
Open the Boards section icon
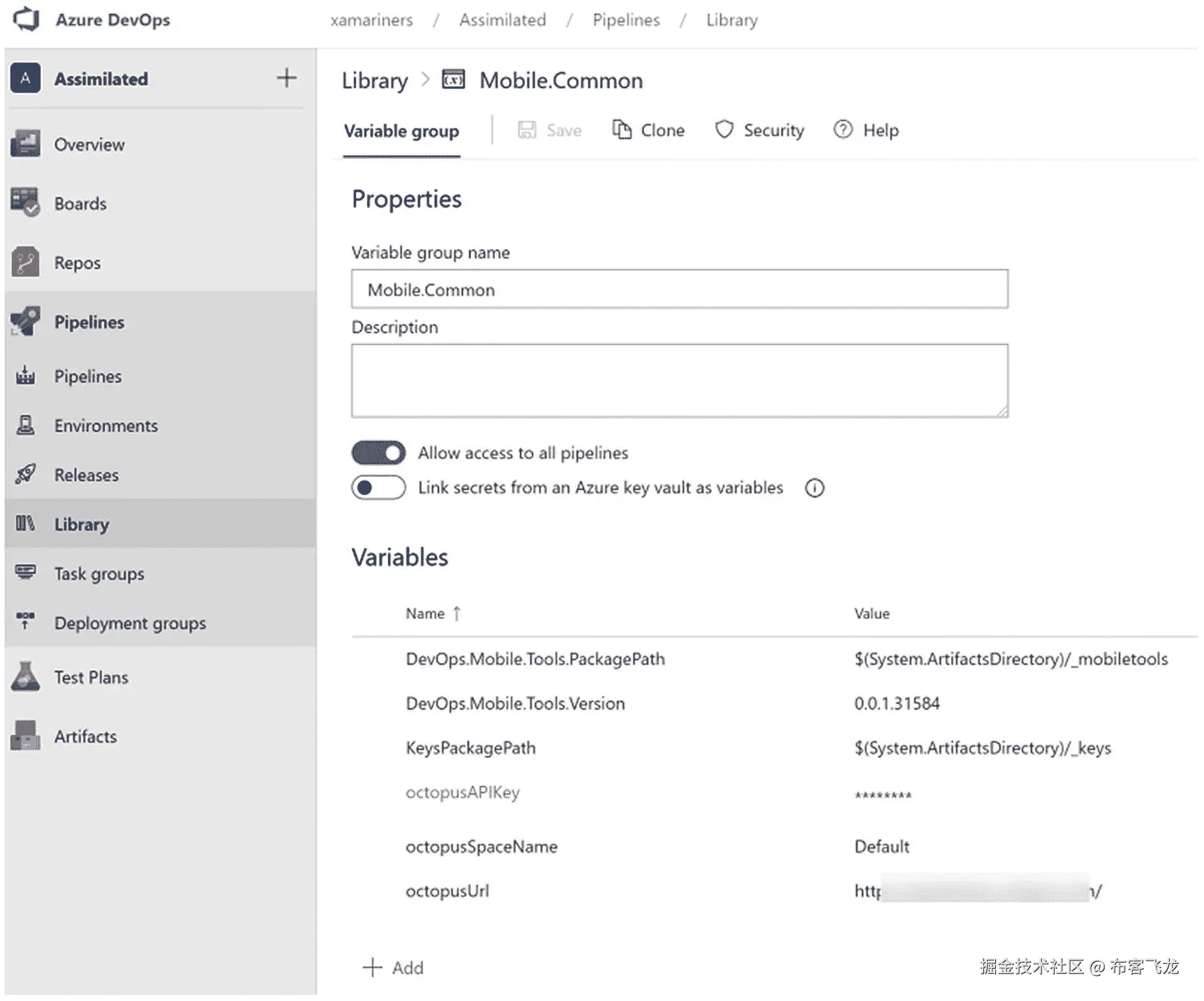point(26,202)
